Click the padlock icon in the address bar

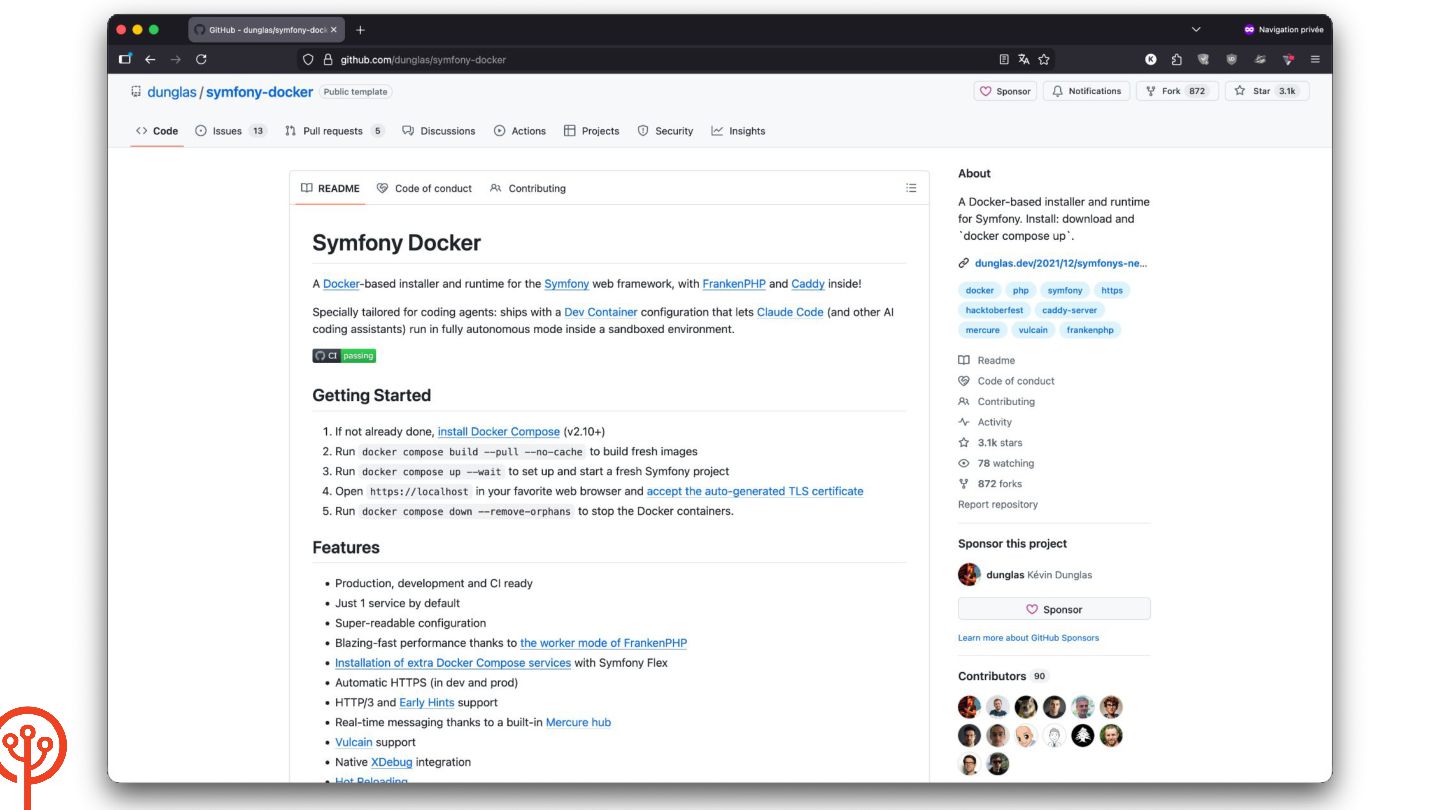tap(327, 59)
